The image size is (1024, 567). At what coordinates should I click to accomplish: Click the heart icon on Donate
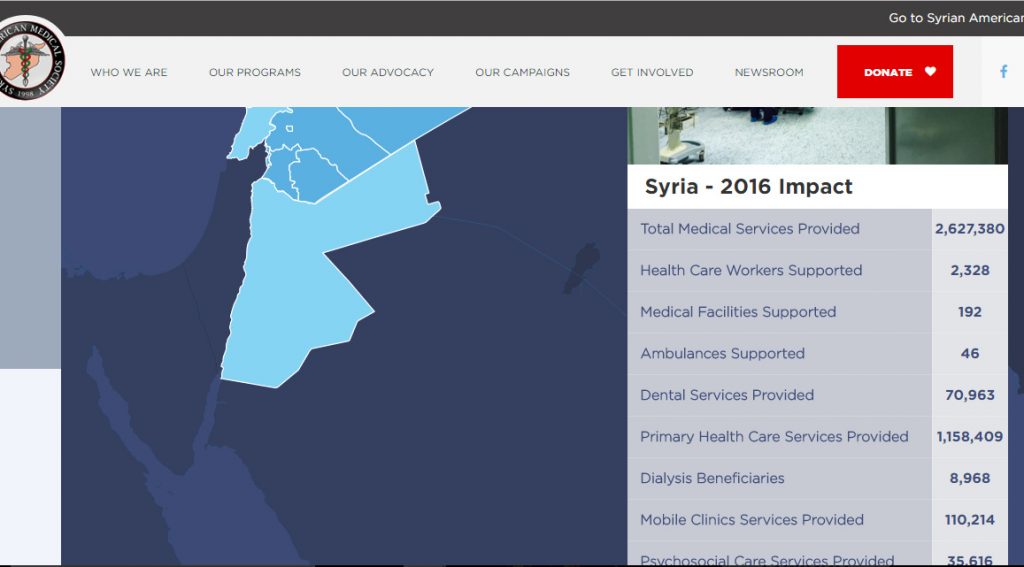point(931,71)
